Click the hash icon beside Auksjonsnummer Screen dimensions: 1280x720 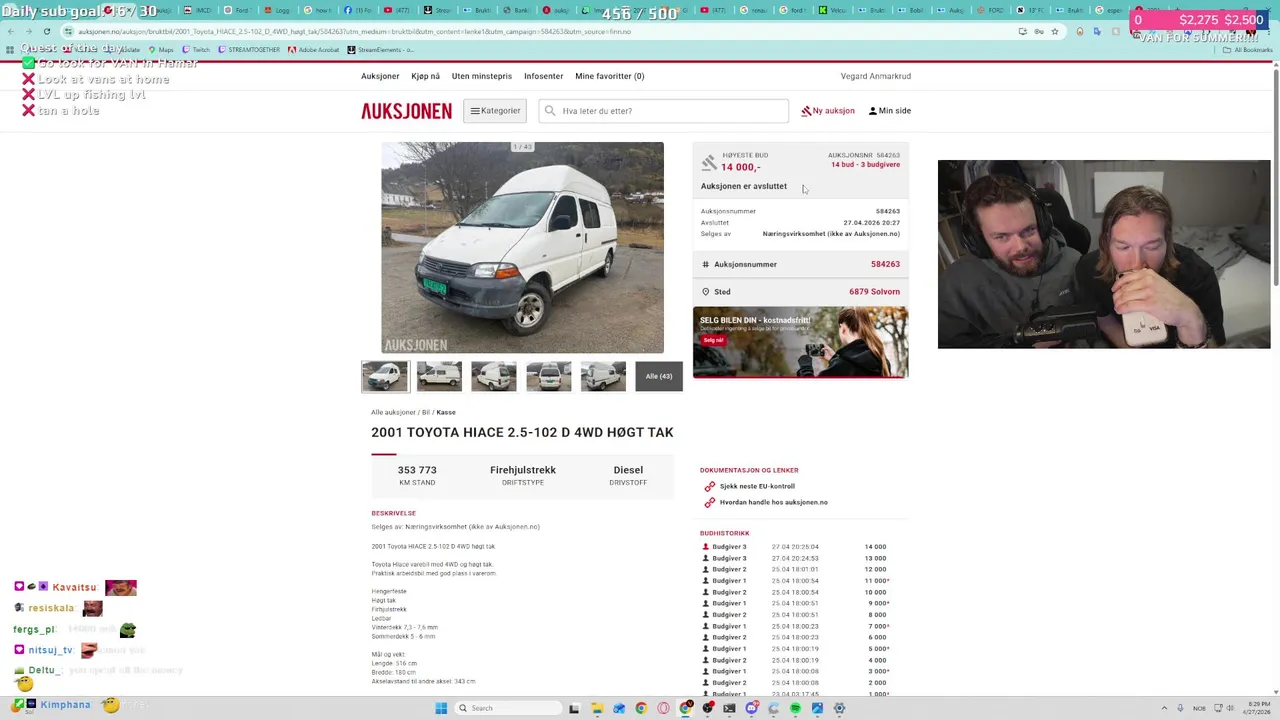coord(705,264)
